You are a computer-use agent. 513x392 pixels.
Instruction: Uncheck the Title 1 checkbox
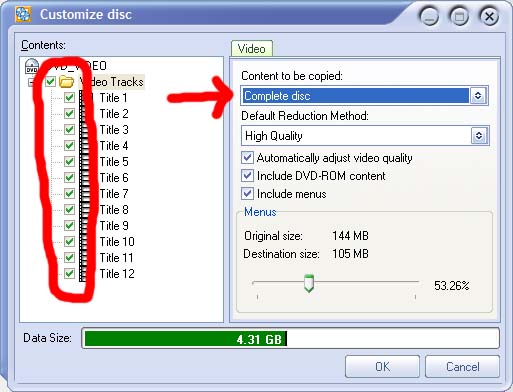point(69,98)
